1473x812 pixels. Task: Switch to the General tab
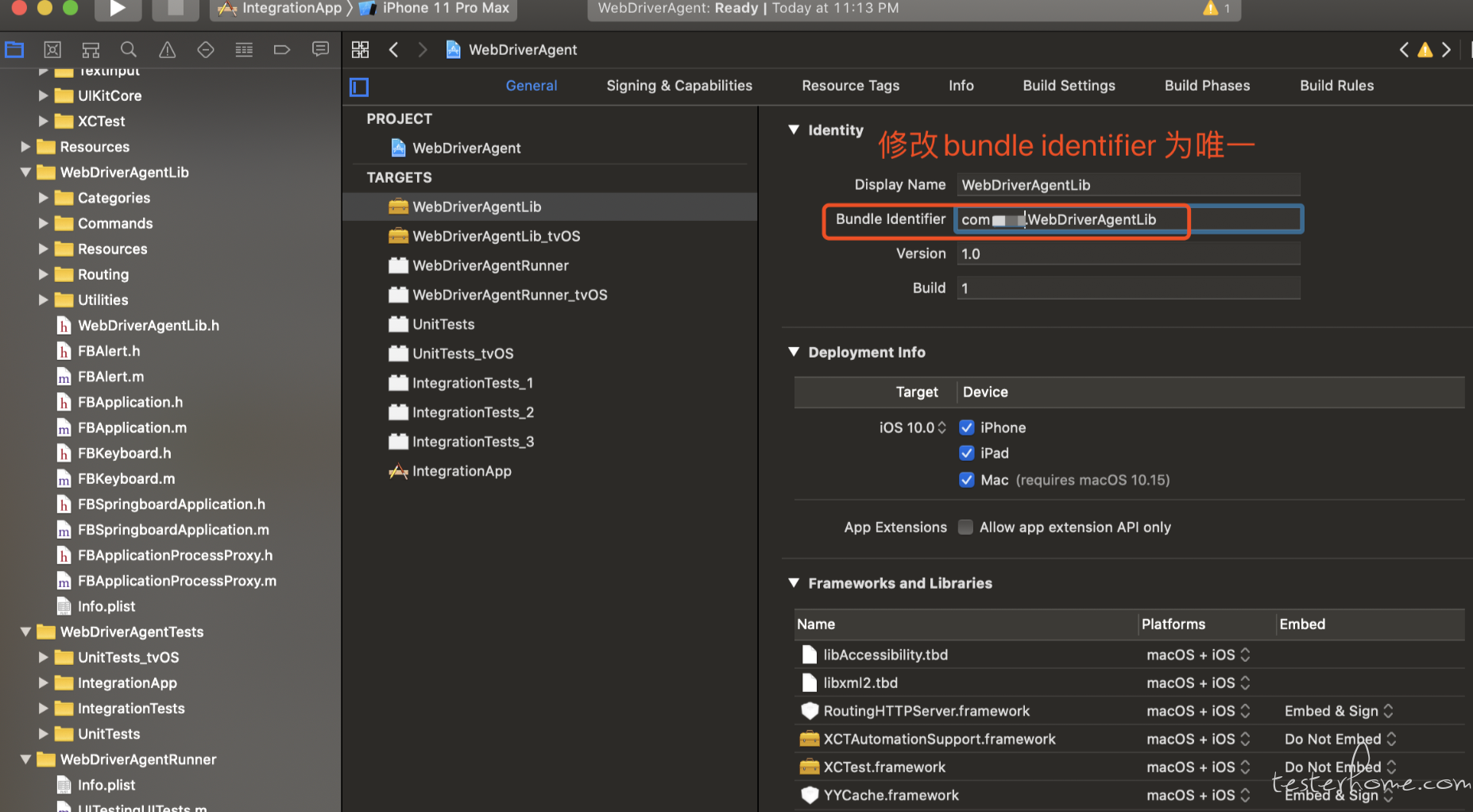tap(532, 86)
